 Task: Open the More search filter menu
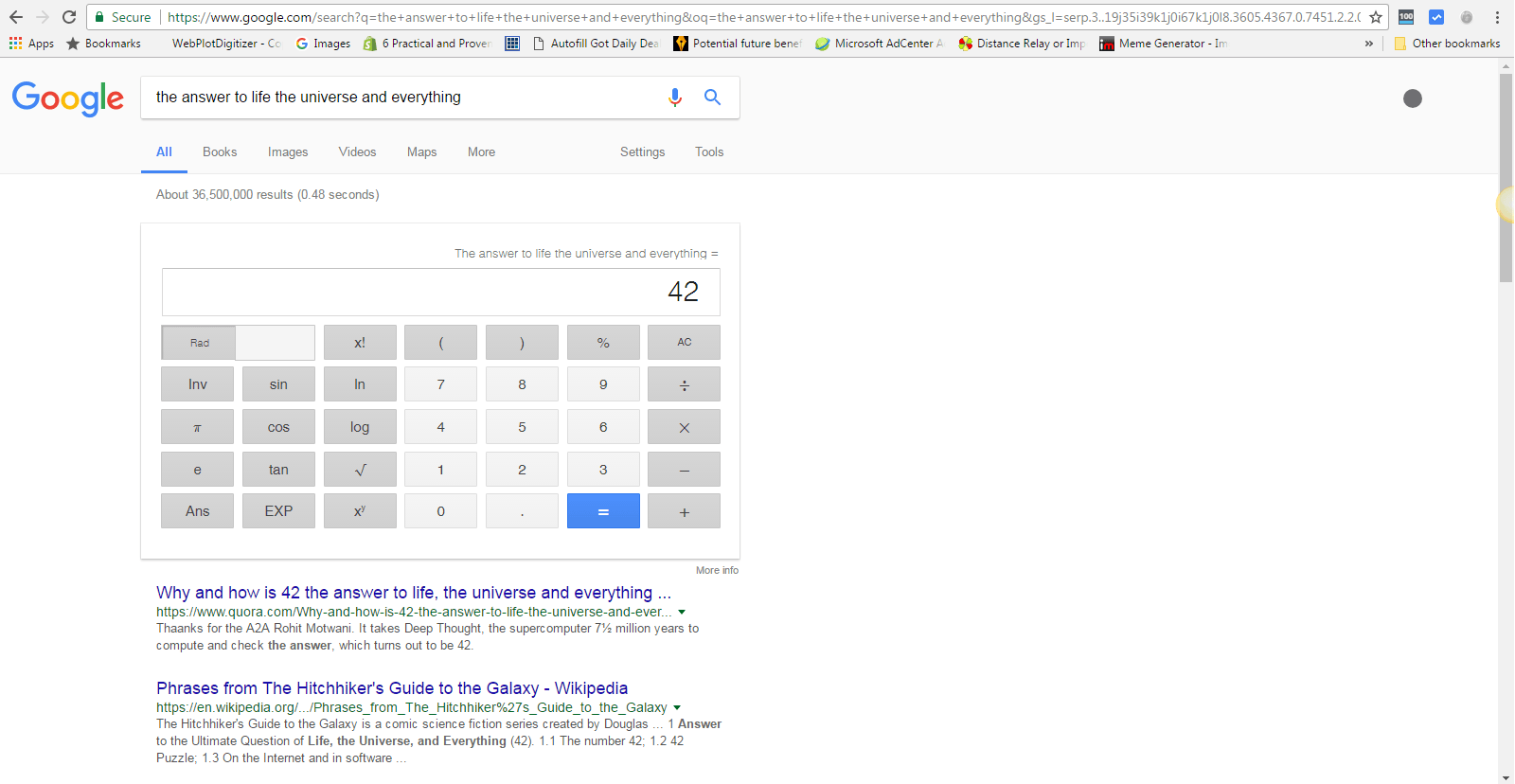point(481,151)
